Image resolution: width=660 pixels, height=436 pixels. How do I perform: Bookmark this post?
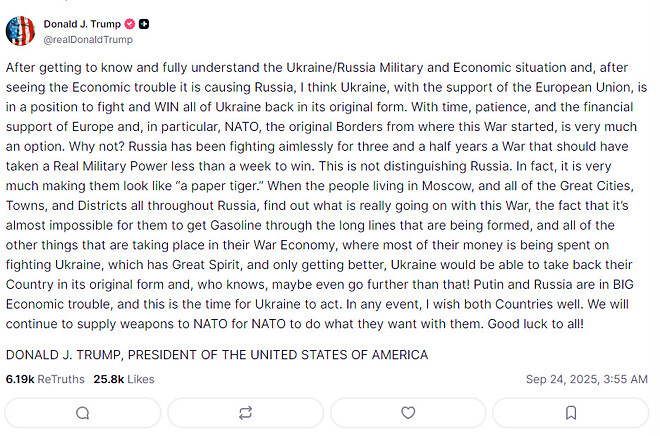(571, 412)
